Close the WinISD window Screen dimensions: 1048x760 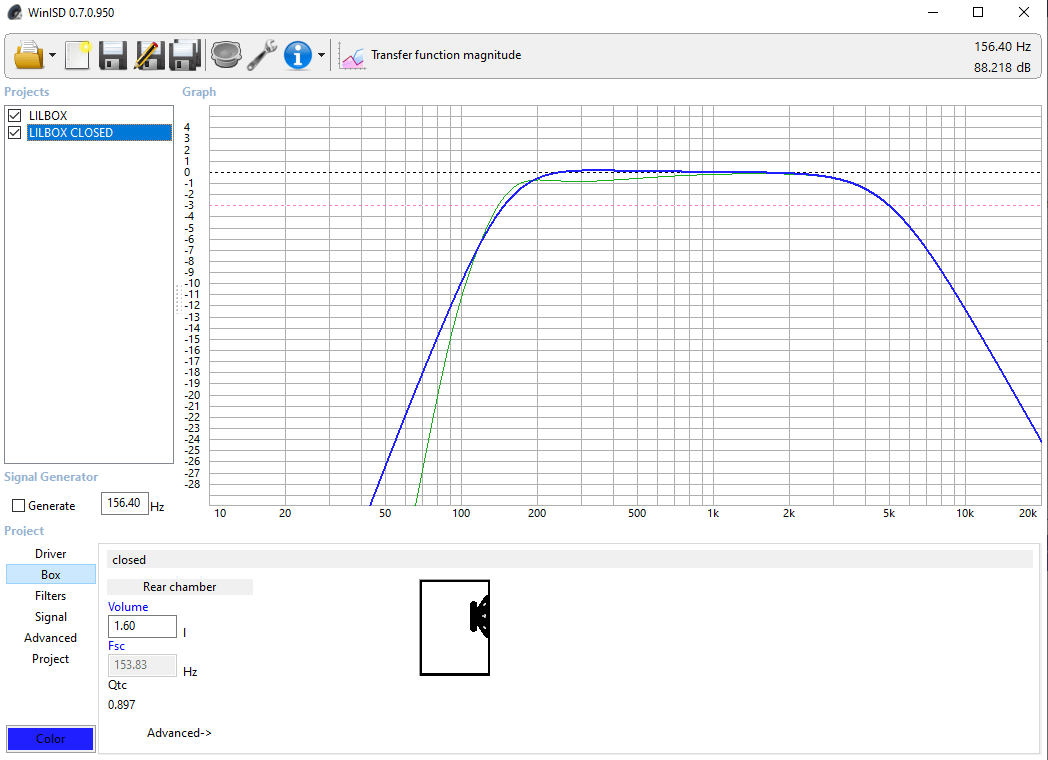1023,12
